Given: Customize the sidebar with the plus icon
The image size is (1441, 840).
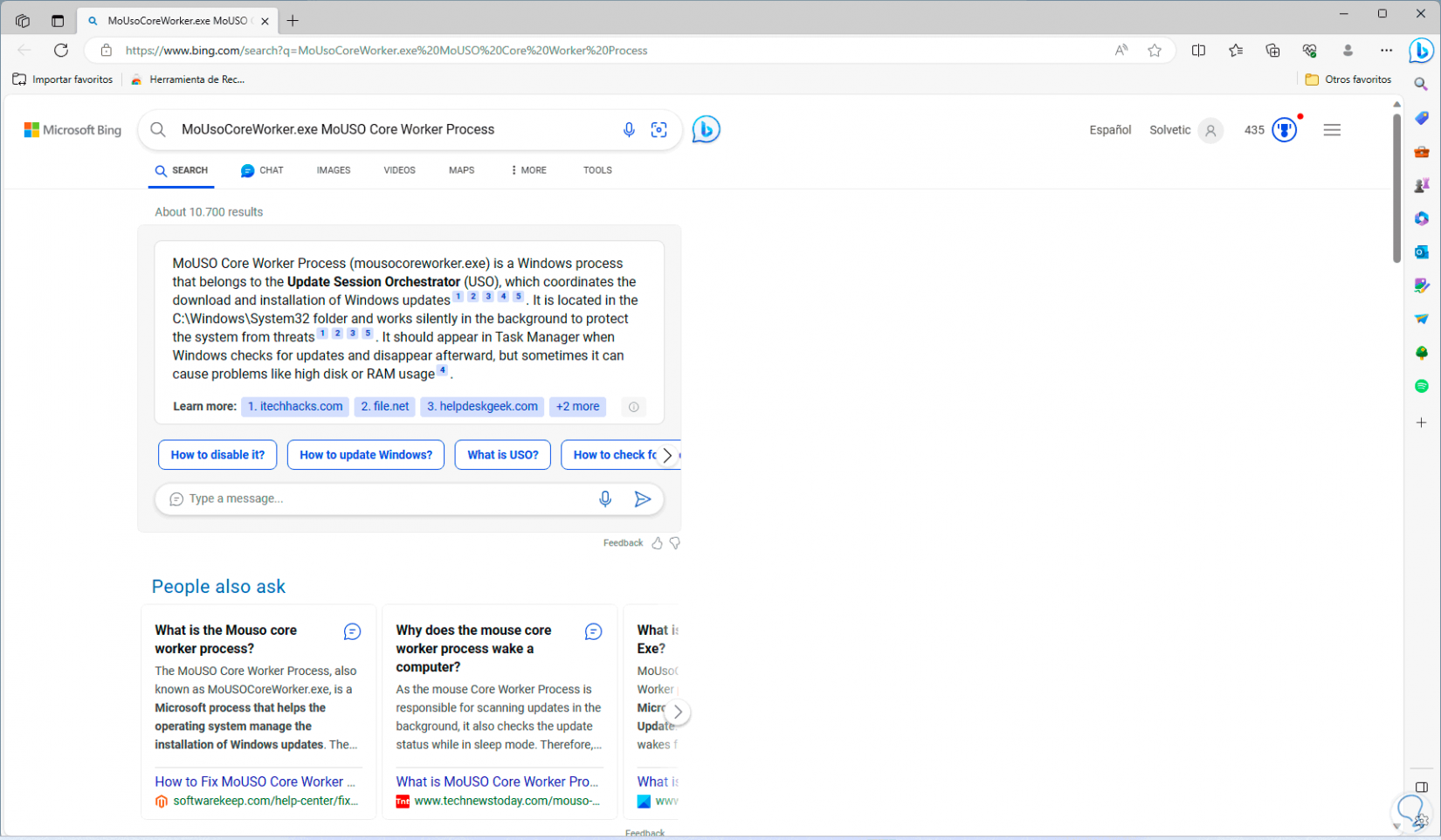Looking at the screenshot, I should [x=1422, y=423].
